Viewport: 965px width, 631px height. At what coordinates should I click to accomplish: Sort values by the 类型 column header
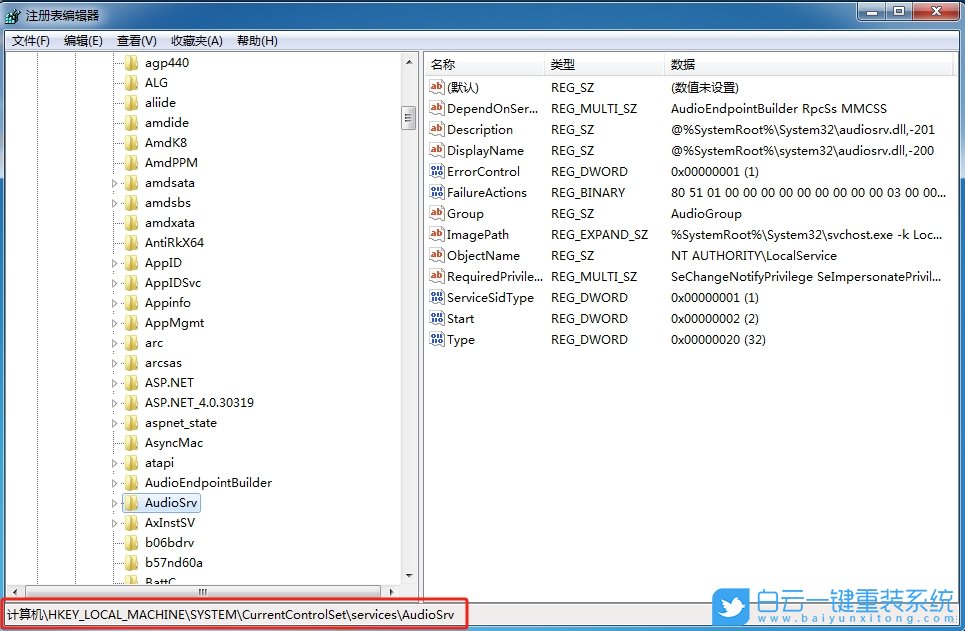(562, 62)
